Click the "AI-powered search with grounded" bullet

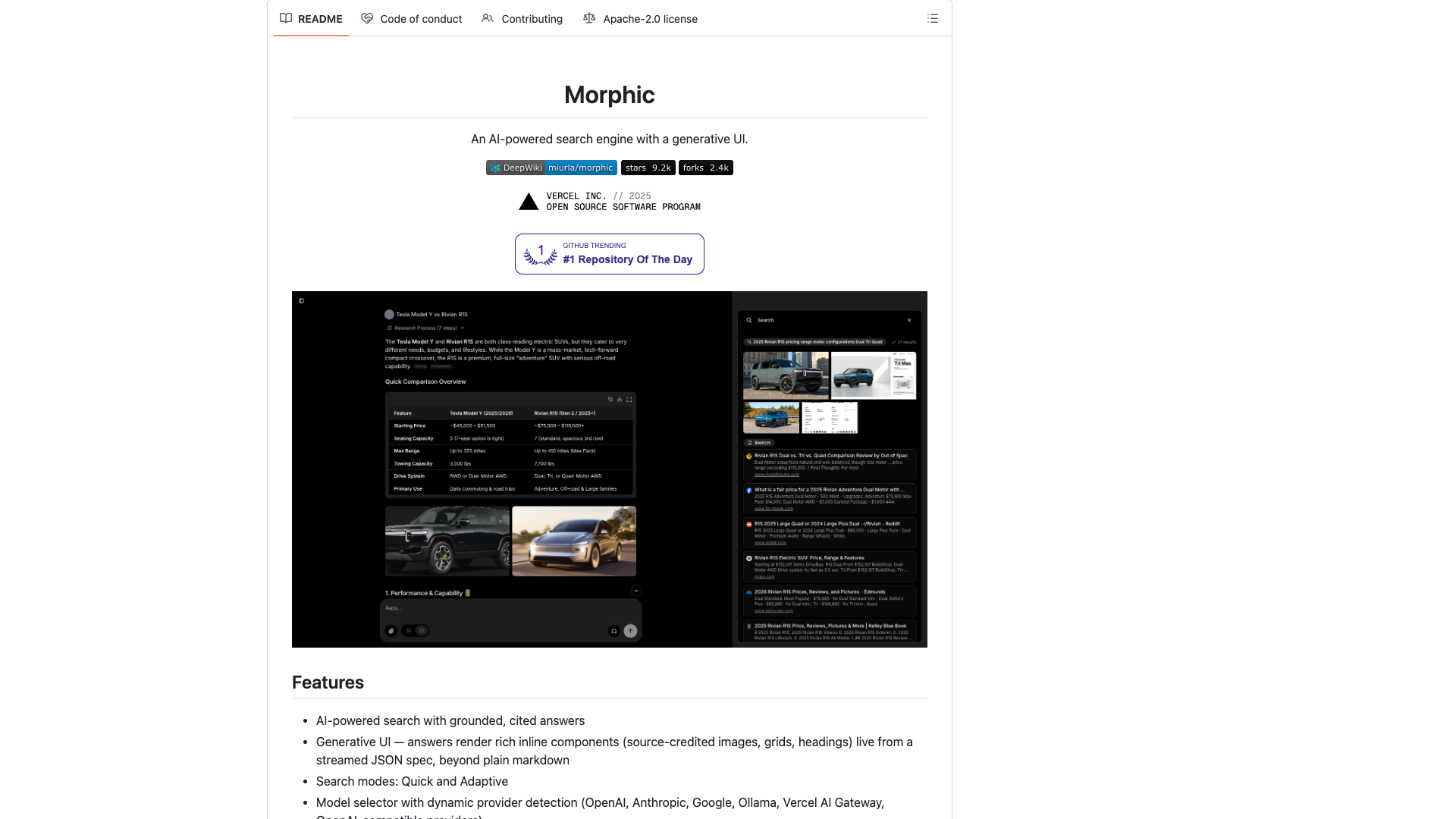tap(450, 720)
